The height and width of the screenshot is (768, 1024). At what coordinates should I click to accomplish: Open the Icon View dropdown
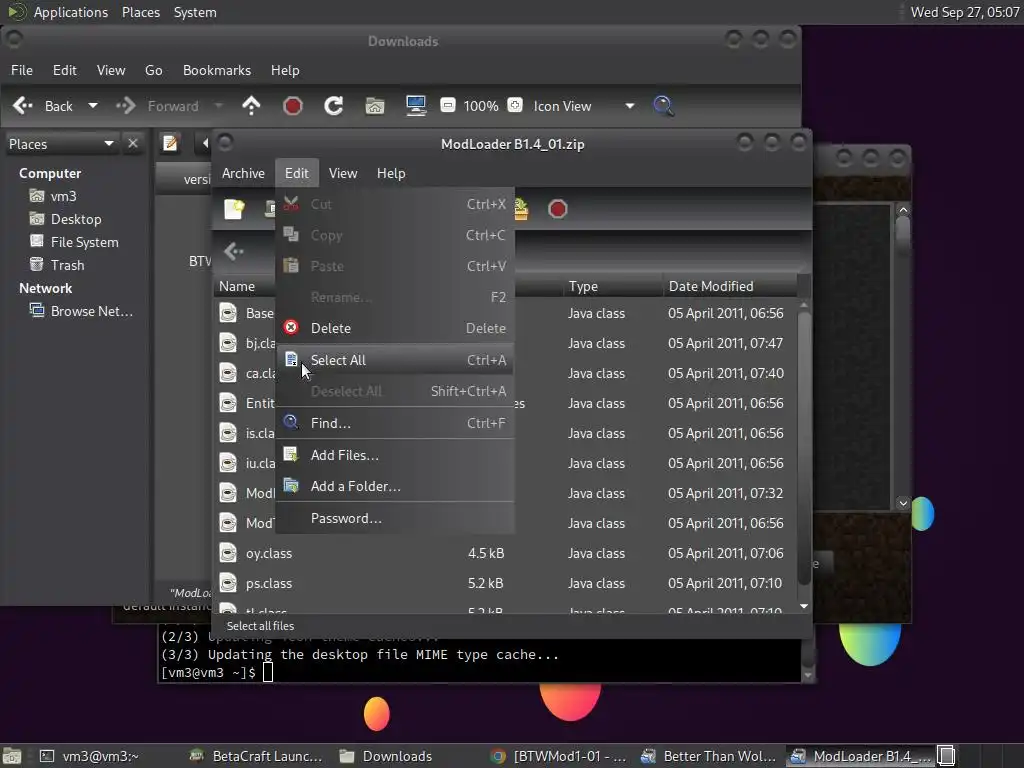click(584, 106)
